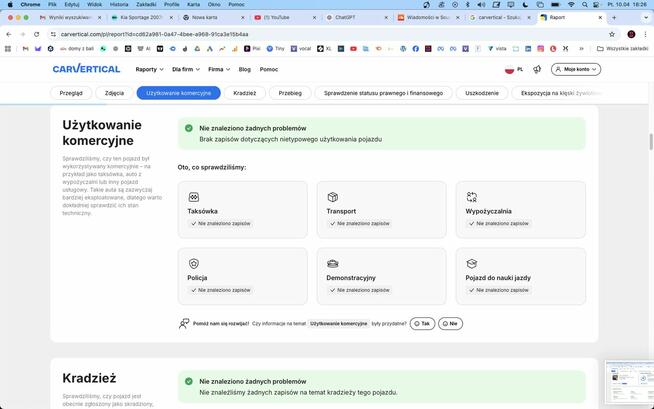This screenshot has height=409, width=654.
Task: Open the Blog link
Action: click(x=244, y=69)
